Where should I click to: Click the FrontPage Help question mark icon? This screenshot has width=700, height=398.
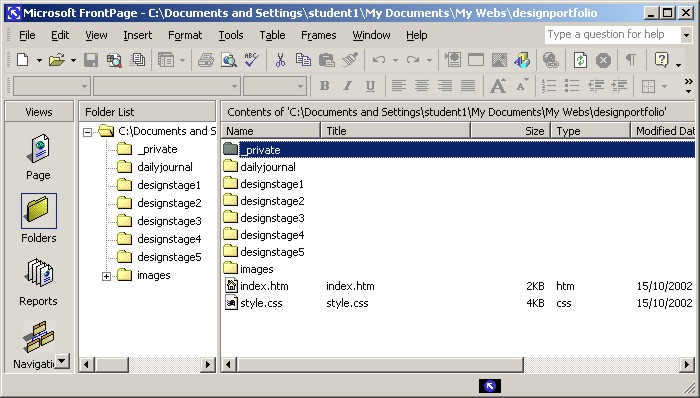point(661,60)
